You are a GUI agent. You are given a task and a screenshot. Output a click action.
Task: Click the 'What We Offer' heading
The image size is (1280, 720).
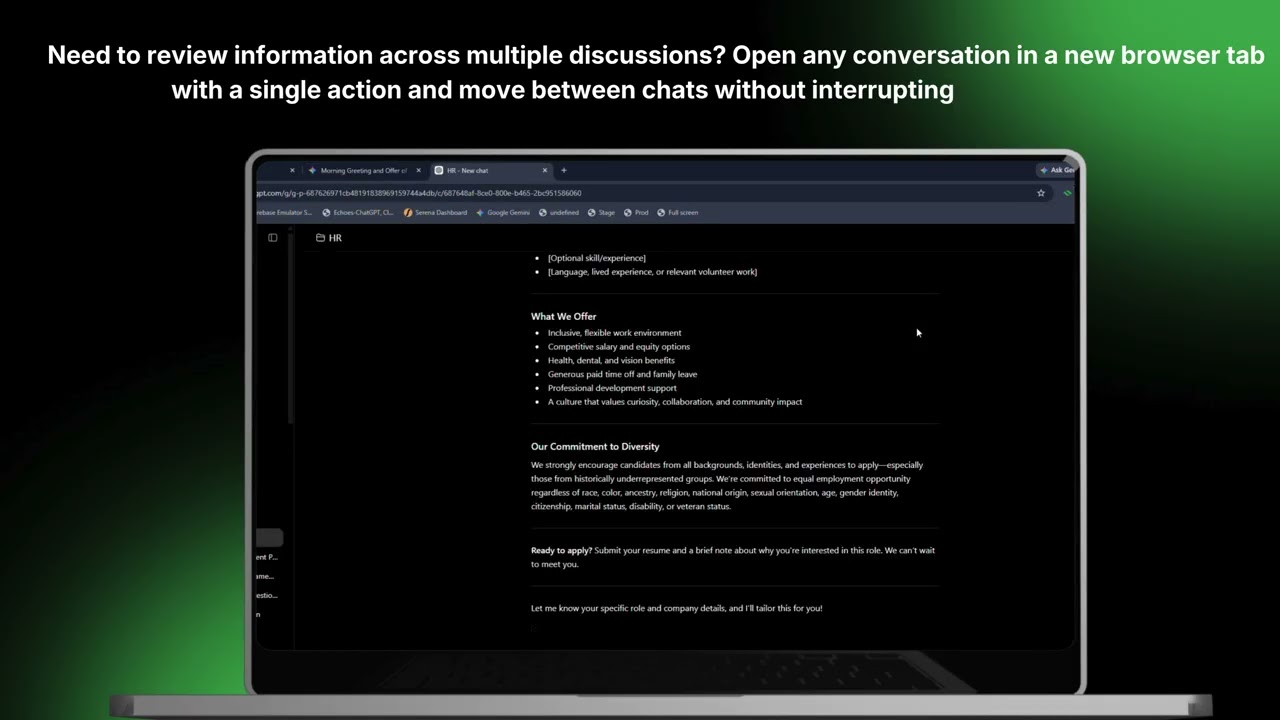pos(563,317)
